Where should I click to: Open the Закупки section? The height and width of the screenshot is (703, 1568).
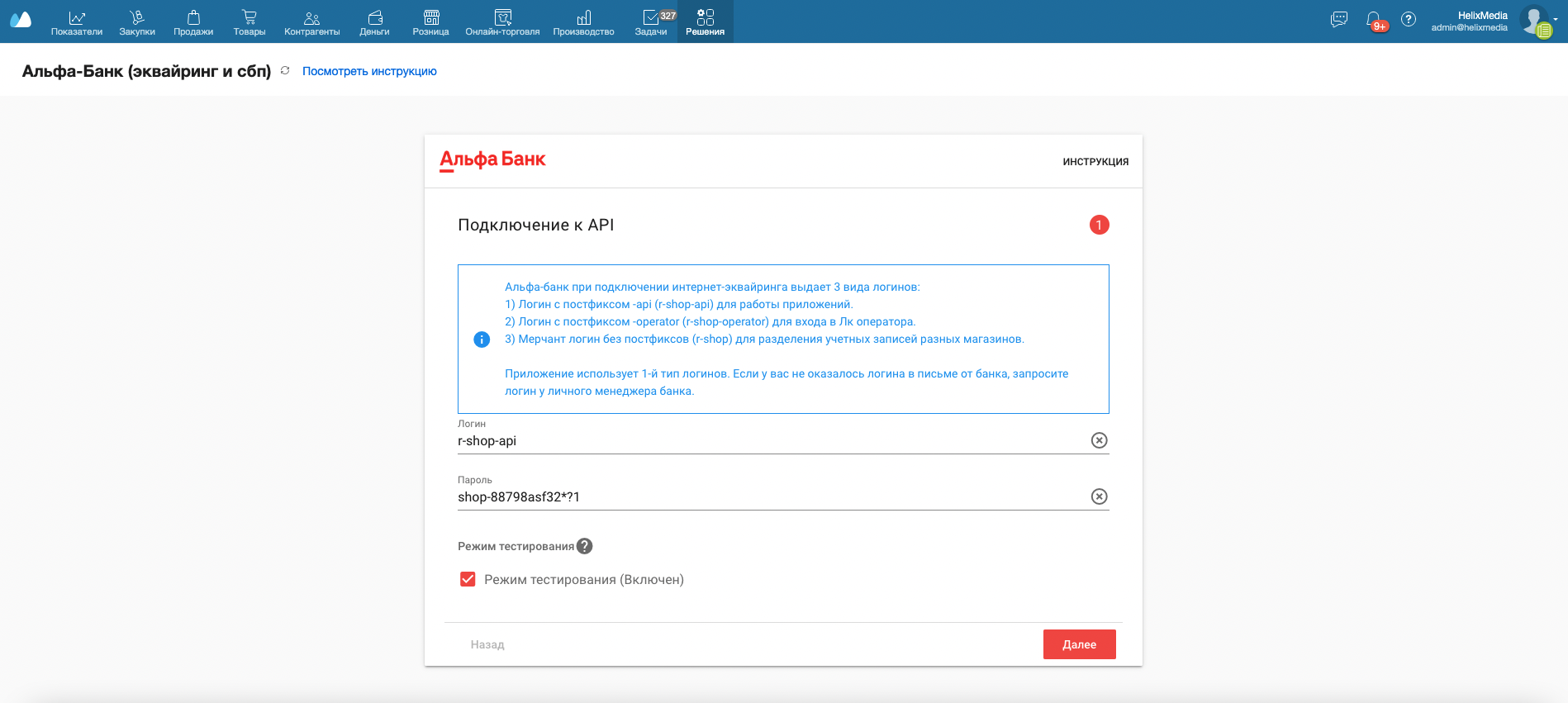tap(137, 22)
